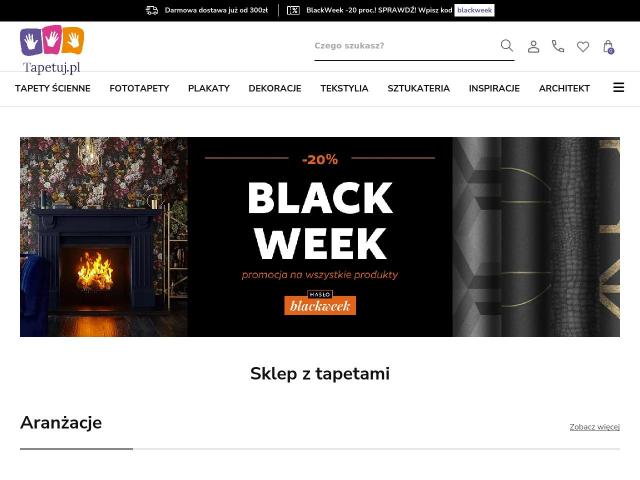Select the Architekt menu item

564,88
